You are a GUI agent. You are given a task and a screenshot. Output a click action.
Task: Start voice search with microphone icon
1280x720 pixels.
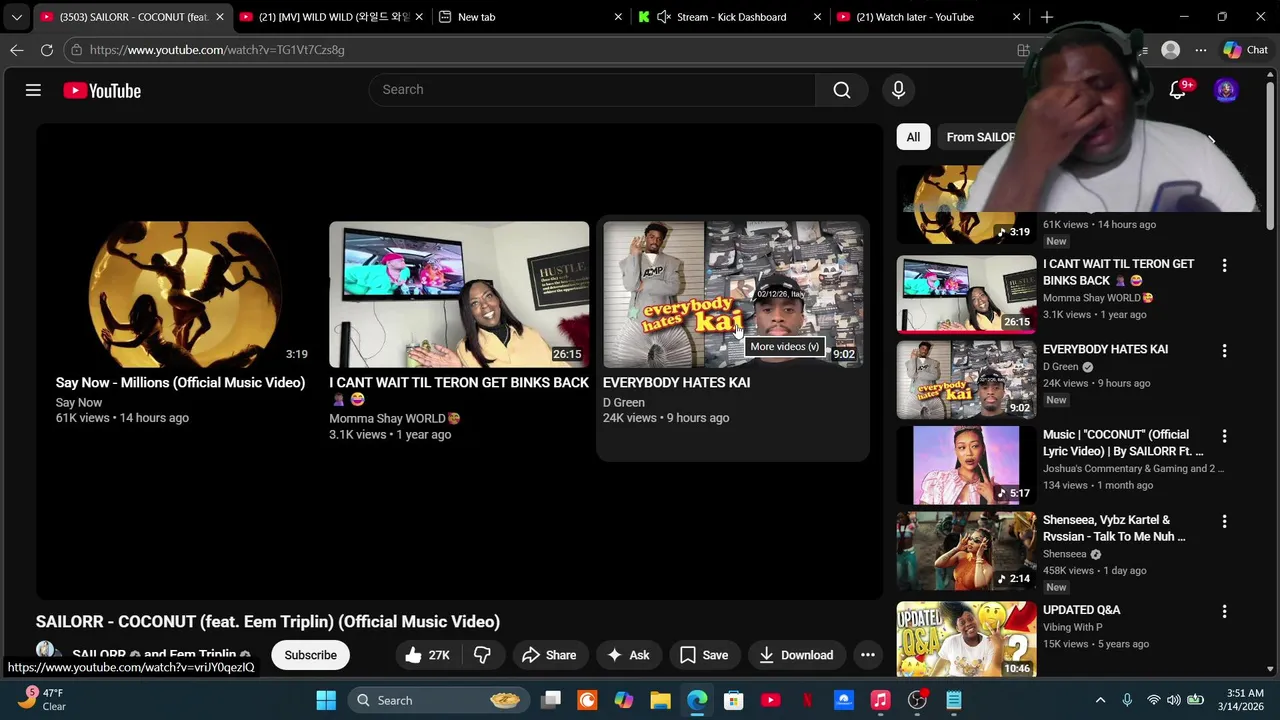[x=898, y=90]
